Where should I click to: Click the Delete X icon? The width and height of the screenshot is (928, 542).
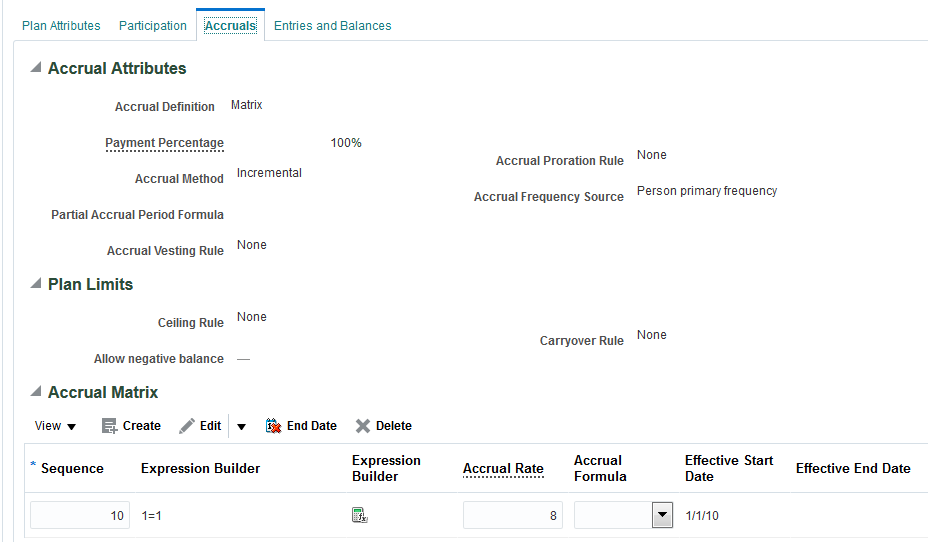363,426
